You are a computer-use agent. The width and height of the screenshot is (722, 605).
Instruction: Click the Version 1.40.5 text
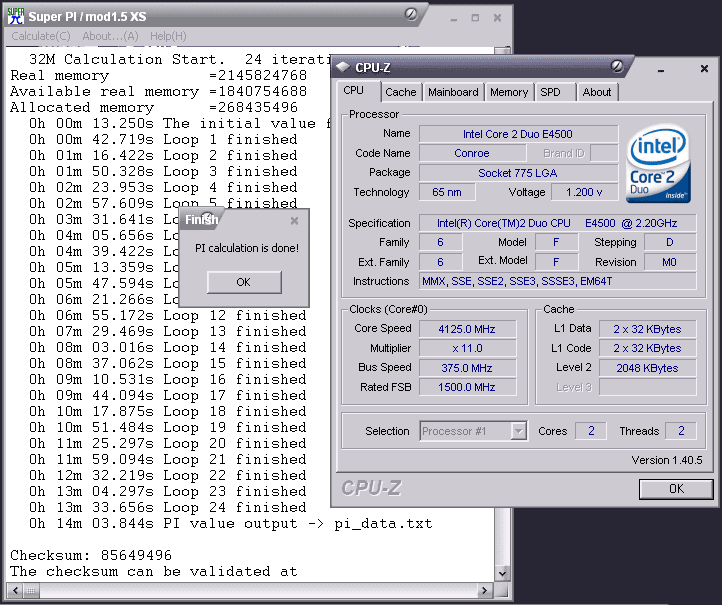coord(667,460)
